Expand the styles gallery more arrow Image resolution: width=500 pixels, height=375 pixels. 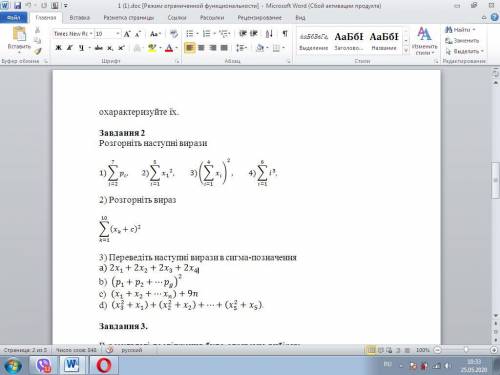click(406, 51)
